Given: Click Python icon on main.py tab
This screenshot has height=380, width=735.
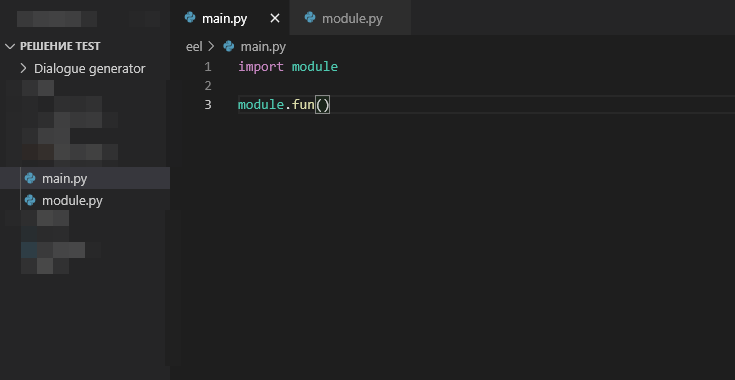Looking at the screenshot, I should [190, 18].
